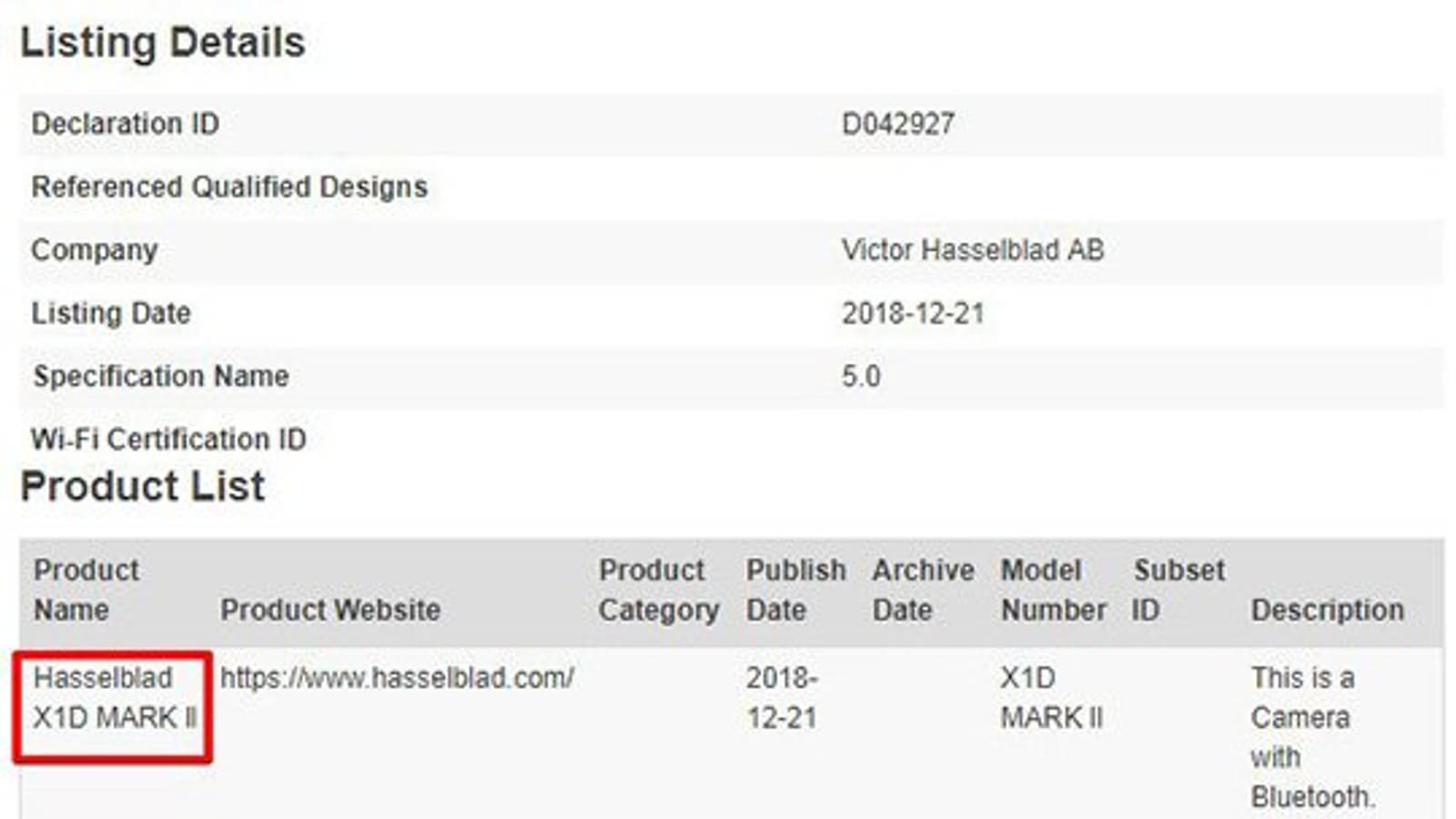Click the Listing Details heading

pos(163,43)
